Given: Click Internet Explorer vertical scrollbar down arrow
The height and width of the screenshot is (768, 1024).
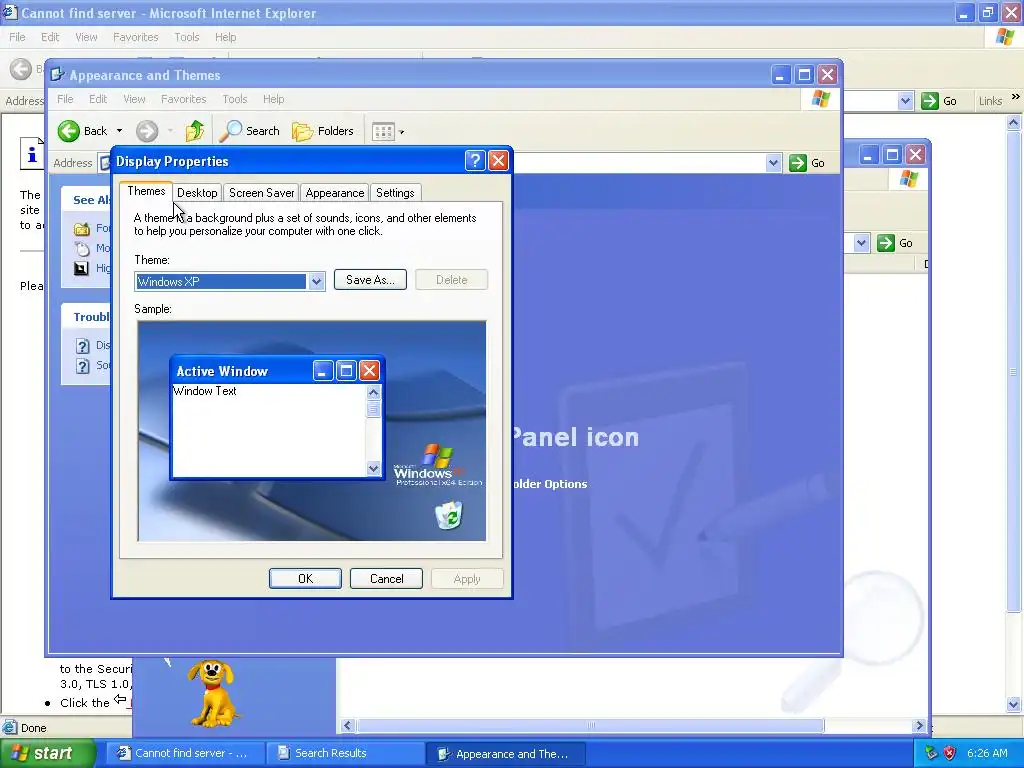Looking at the screenshot, I should coord(1014,704).
